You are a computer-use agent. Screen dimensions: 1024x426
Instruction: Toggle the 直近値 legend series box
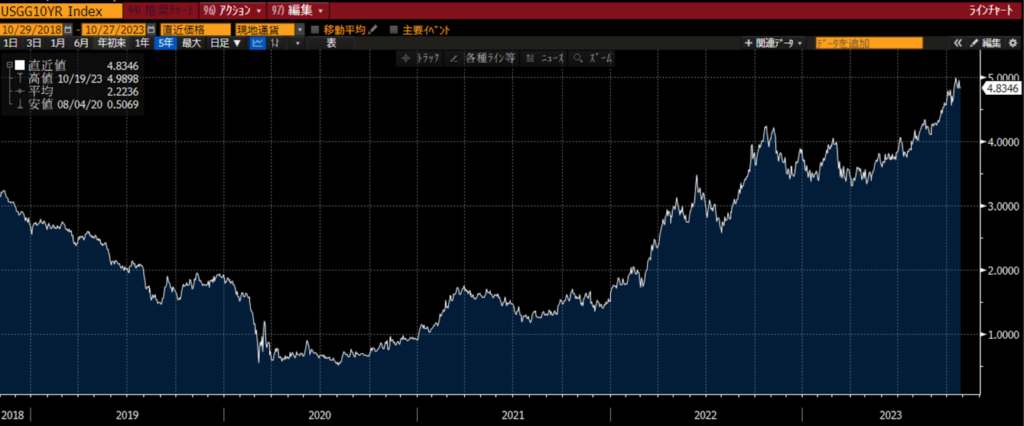click(x=19, y=65)
